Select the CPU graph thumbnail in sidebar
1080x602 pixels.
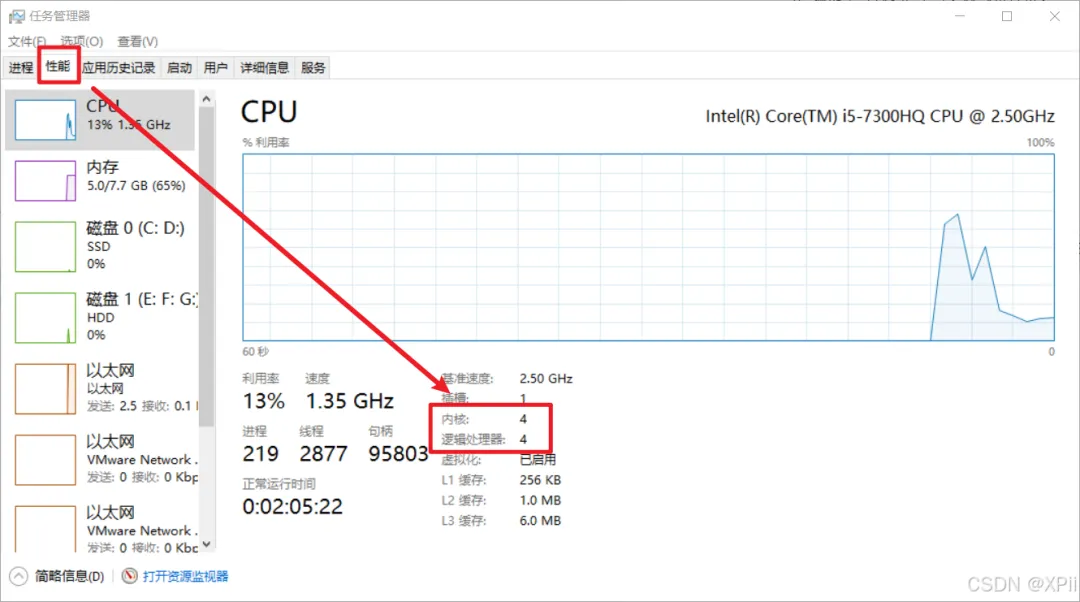pyautogui.click(x=45, y=120)
